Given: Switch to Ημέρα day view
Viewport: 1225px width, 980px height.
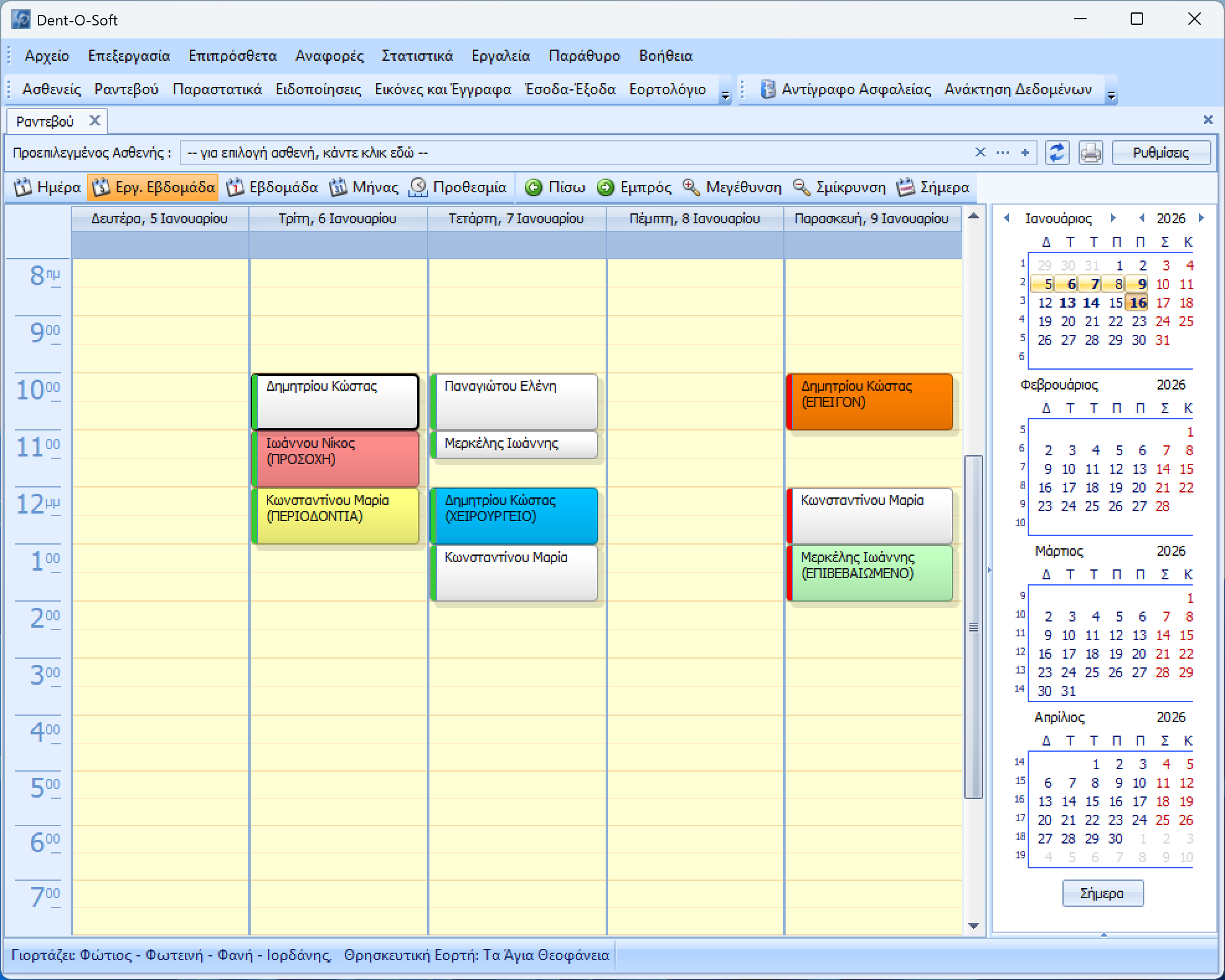Looking at the screenshot, I should (x=48, y=187).
